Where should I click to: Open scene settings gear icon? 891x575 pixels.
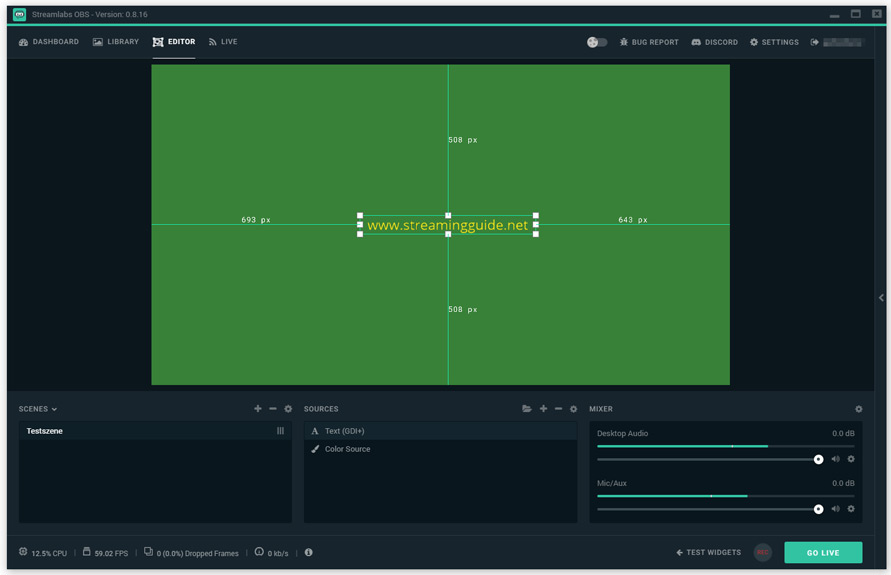tap(288, 409)
